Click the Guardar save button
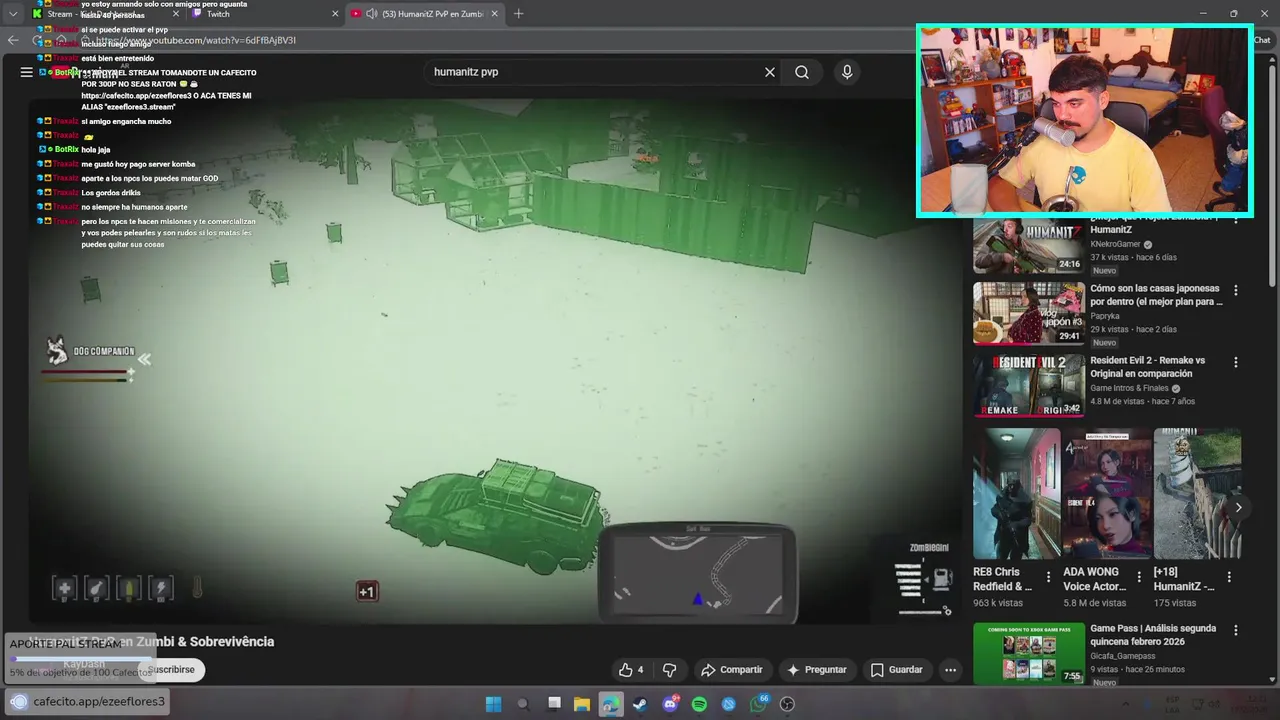 896,670
